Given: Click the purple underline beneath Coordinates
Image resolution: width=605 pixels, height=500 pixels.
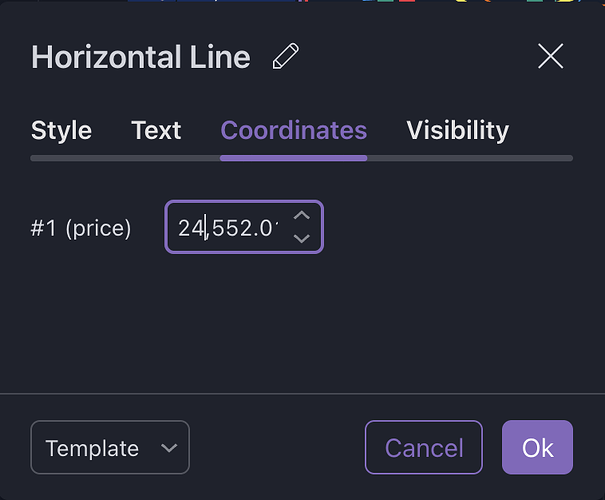Looking at the screenshot, I should (293, 158).
